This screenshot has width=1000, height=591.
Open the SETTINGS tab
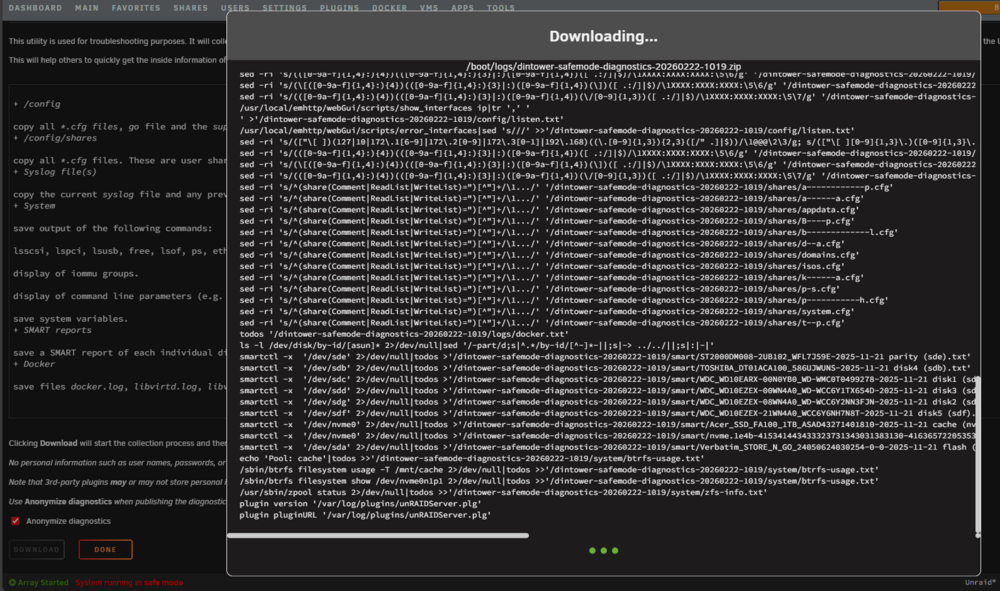[x=284, y=8]
